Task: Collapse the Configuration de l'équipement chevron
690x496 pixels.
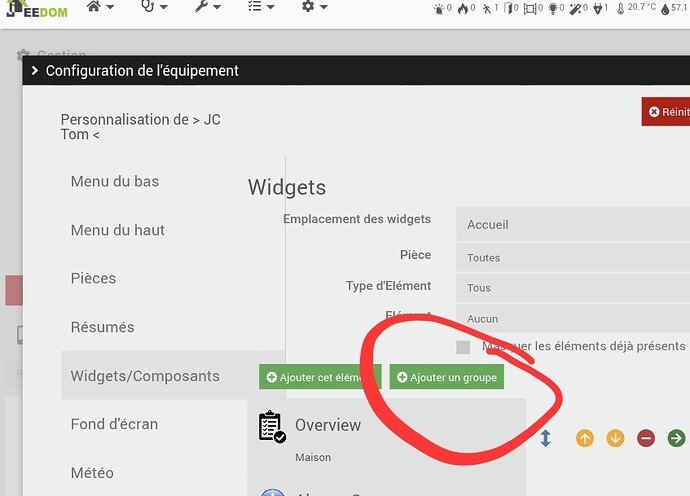Action: pyautogui.click(x=35, y=70)
